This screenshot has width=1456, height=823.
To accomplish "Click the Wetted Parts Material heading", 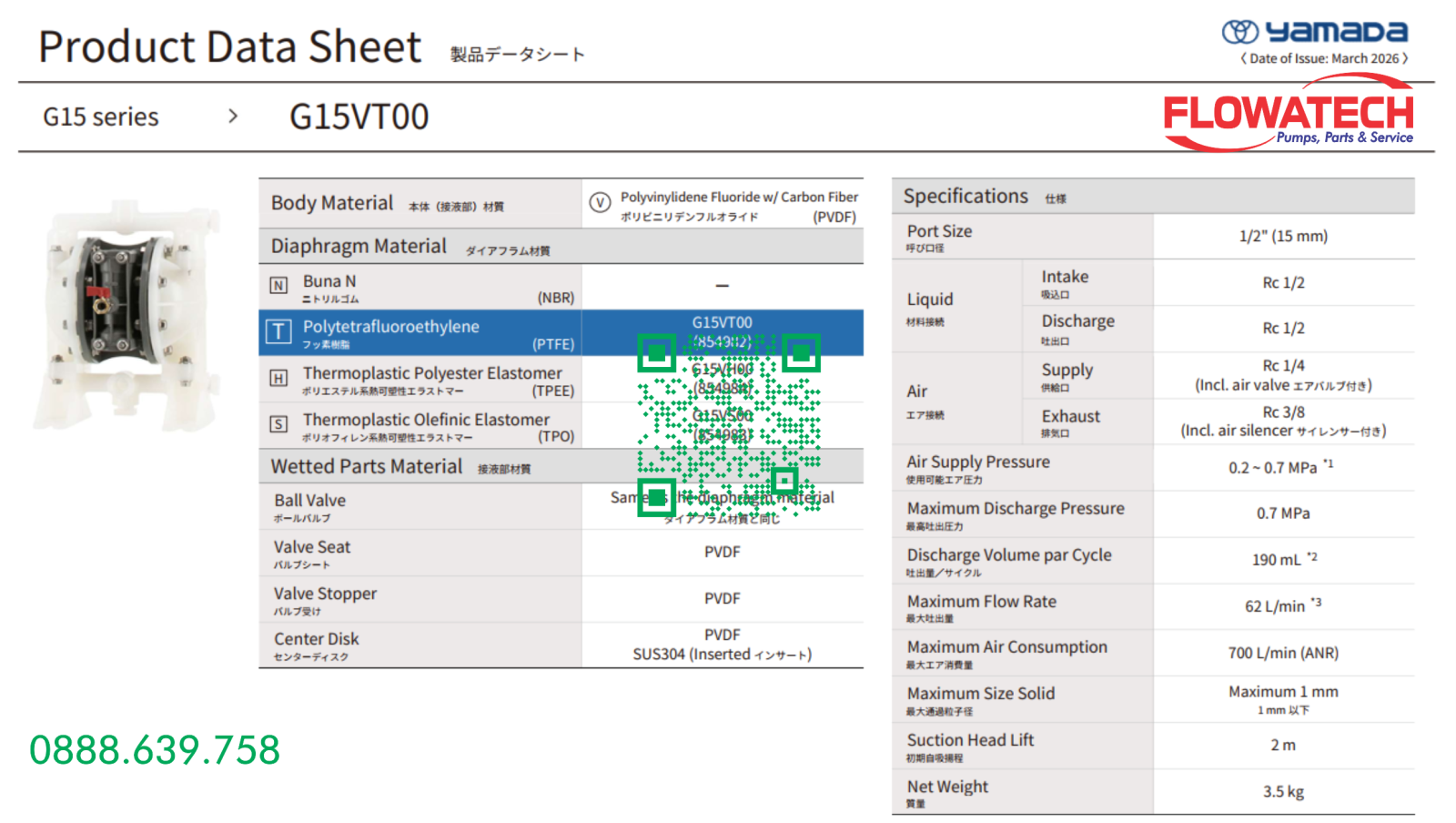I will pos(367,466).
